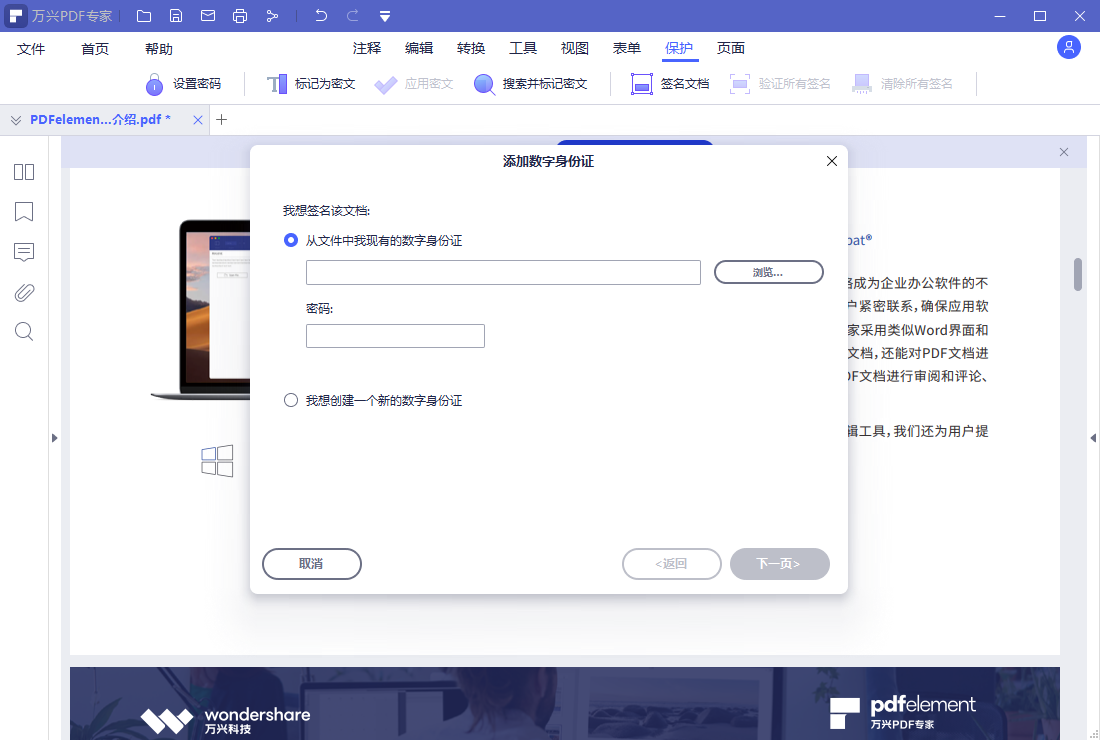Show the bookmarks panel

(x=23, y=212)
